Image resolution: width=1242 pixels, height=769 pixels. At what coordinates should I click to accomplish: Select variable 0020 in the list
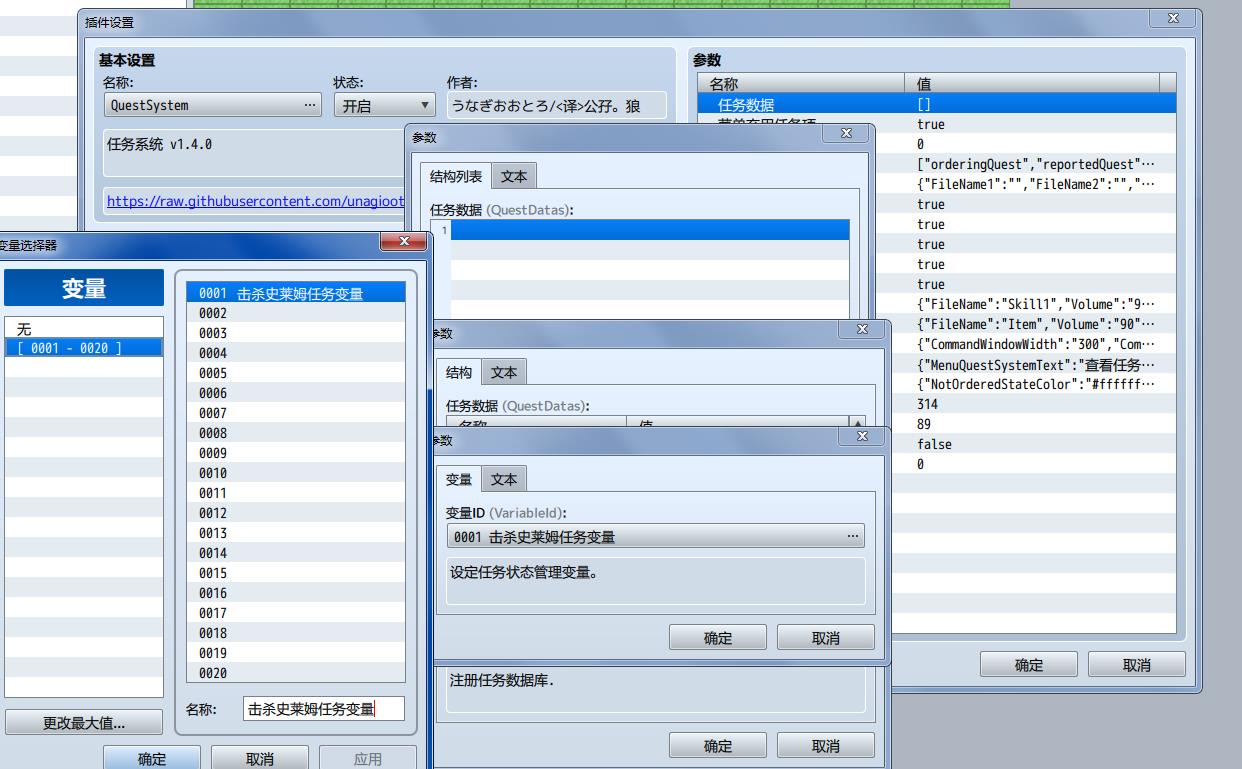pos(296,673)
